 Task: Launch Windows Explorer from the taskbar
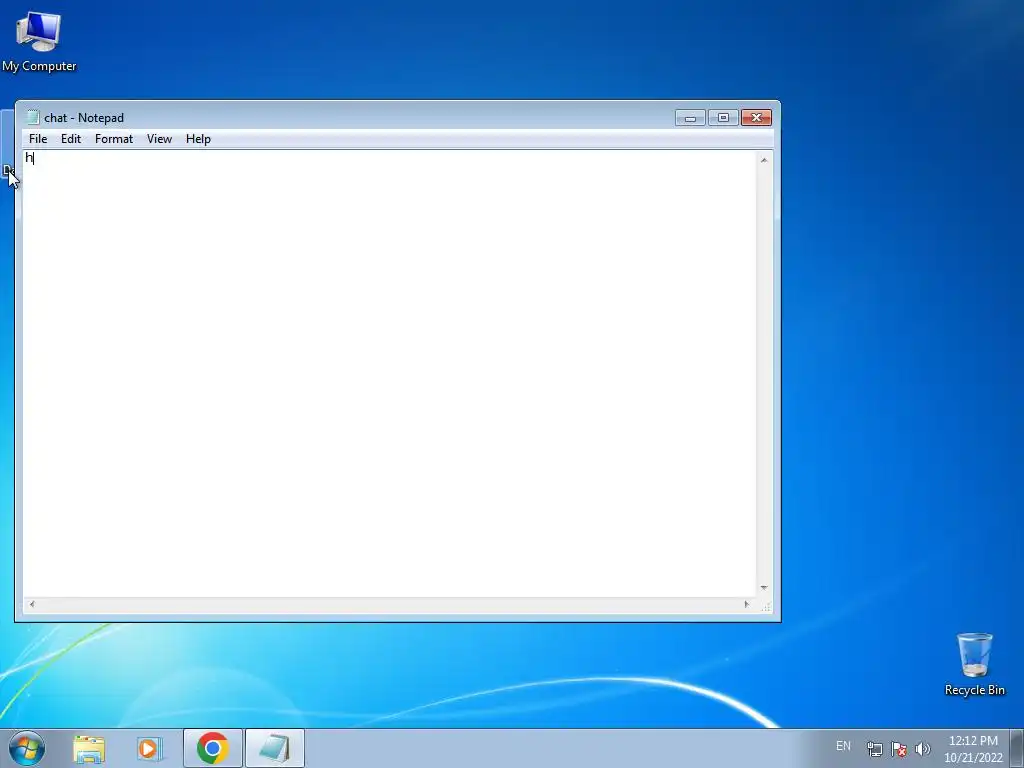[x=89, y=749]
